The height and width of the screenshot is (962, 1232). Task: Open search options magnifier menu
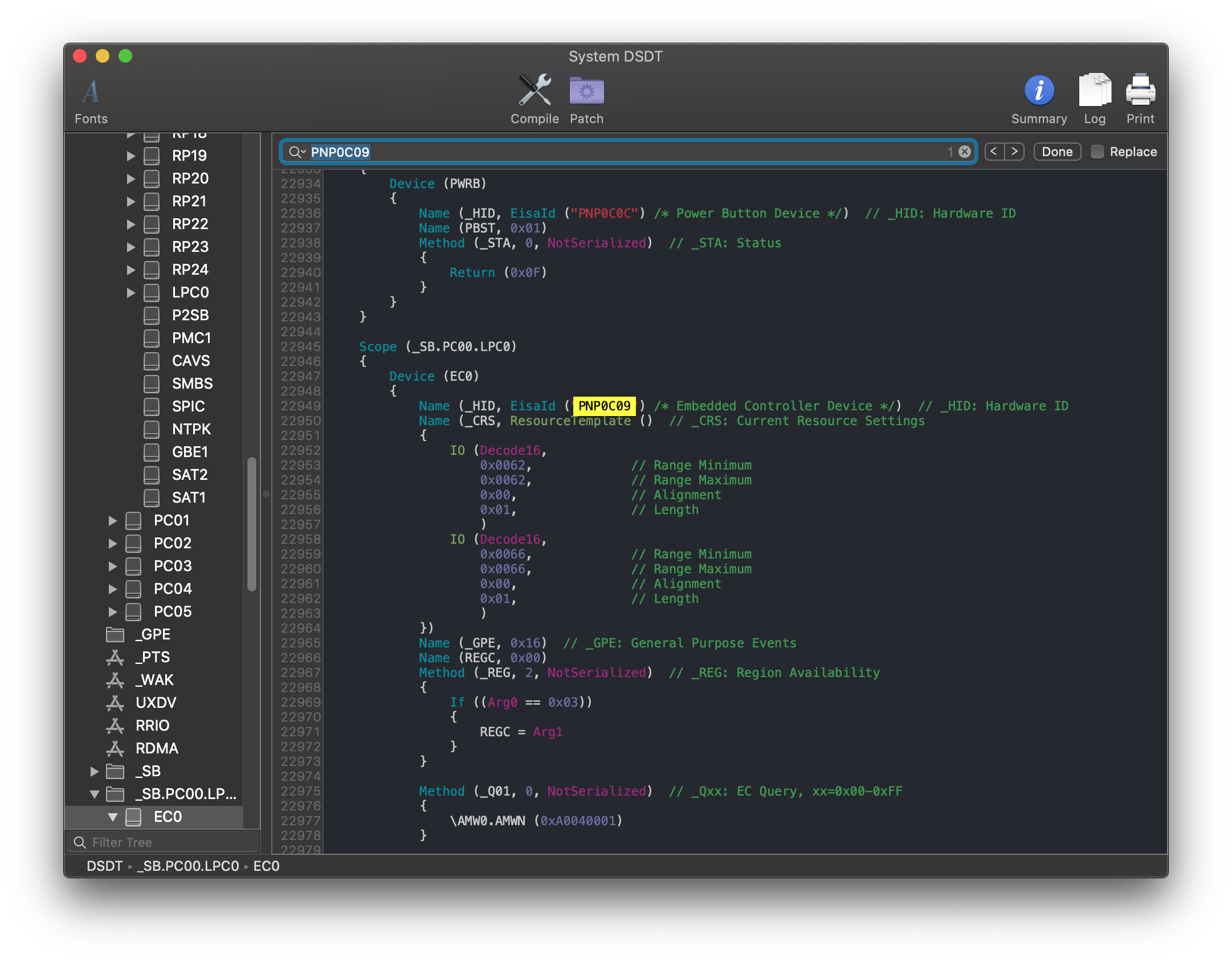click(x=297, y=152)
